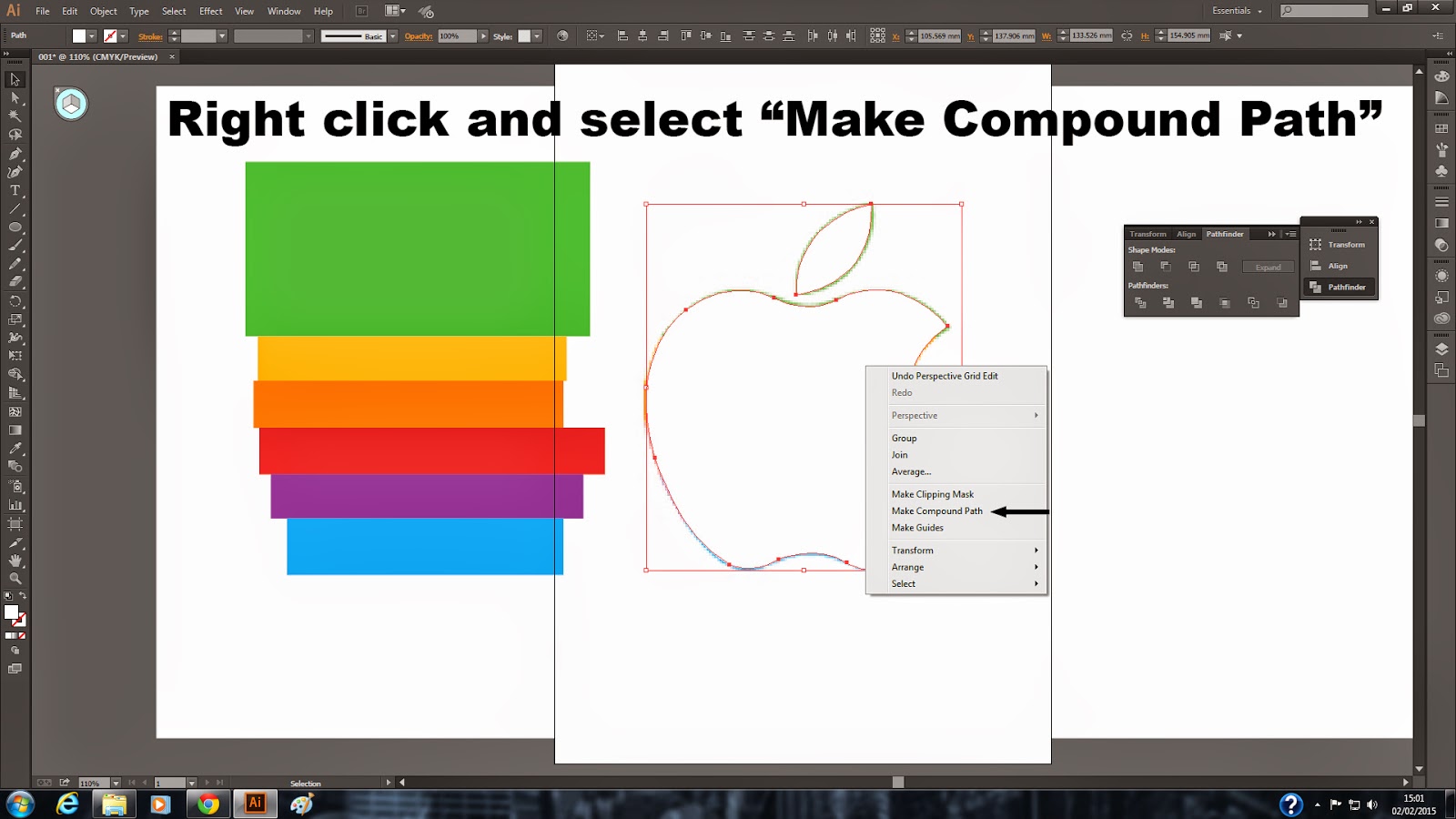The width and height of the screenshot is (1456, 819).
Task: Switch the change screen mode button
Action: point(15,669)
